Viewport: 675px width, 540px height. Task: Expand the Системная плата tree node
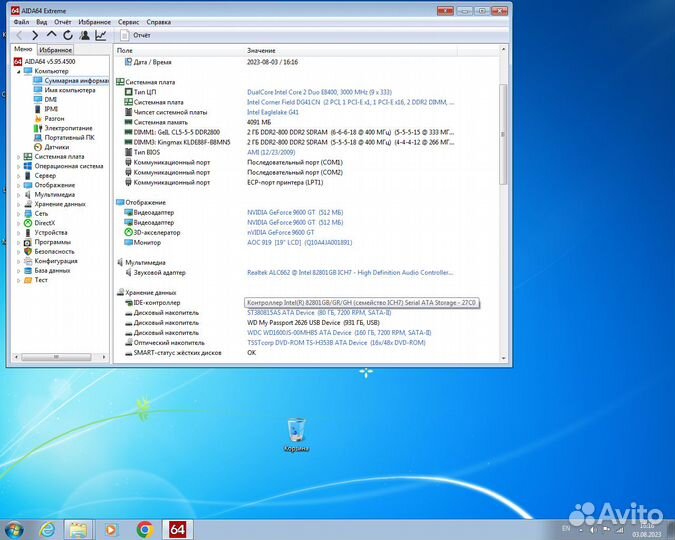(x=19, y=157)
